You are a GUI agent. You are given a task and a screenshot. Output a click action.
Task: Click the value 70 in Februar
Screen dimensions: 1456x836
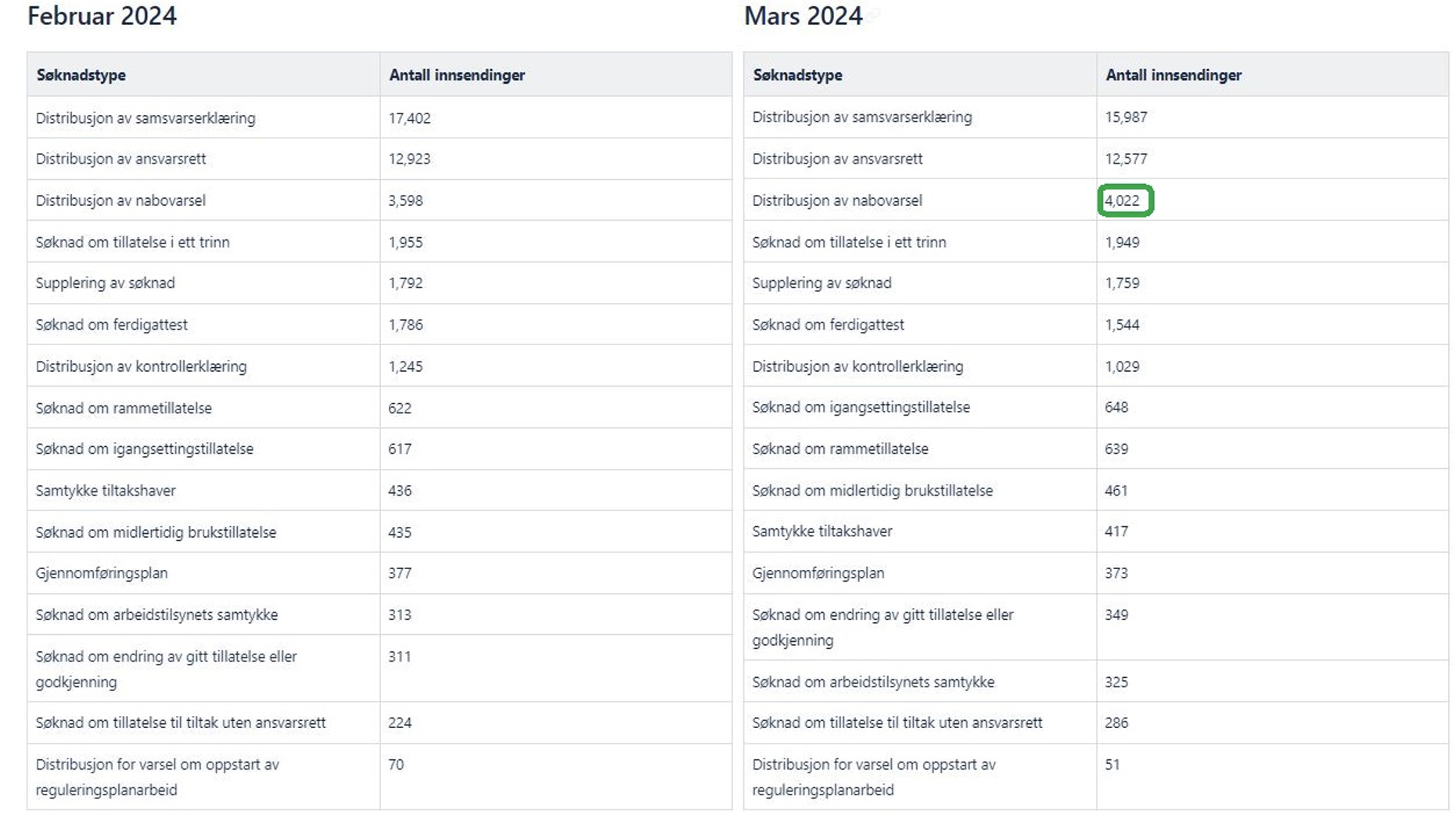pyautogui.click(x=396, y=765)
